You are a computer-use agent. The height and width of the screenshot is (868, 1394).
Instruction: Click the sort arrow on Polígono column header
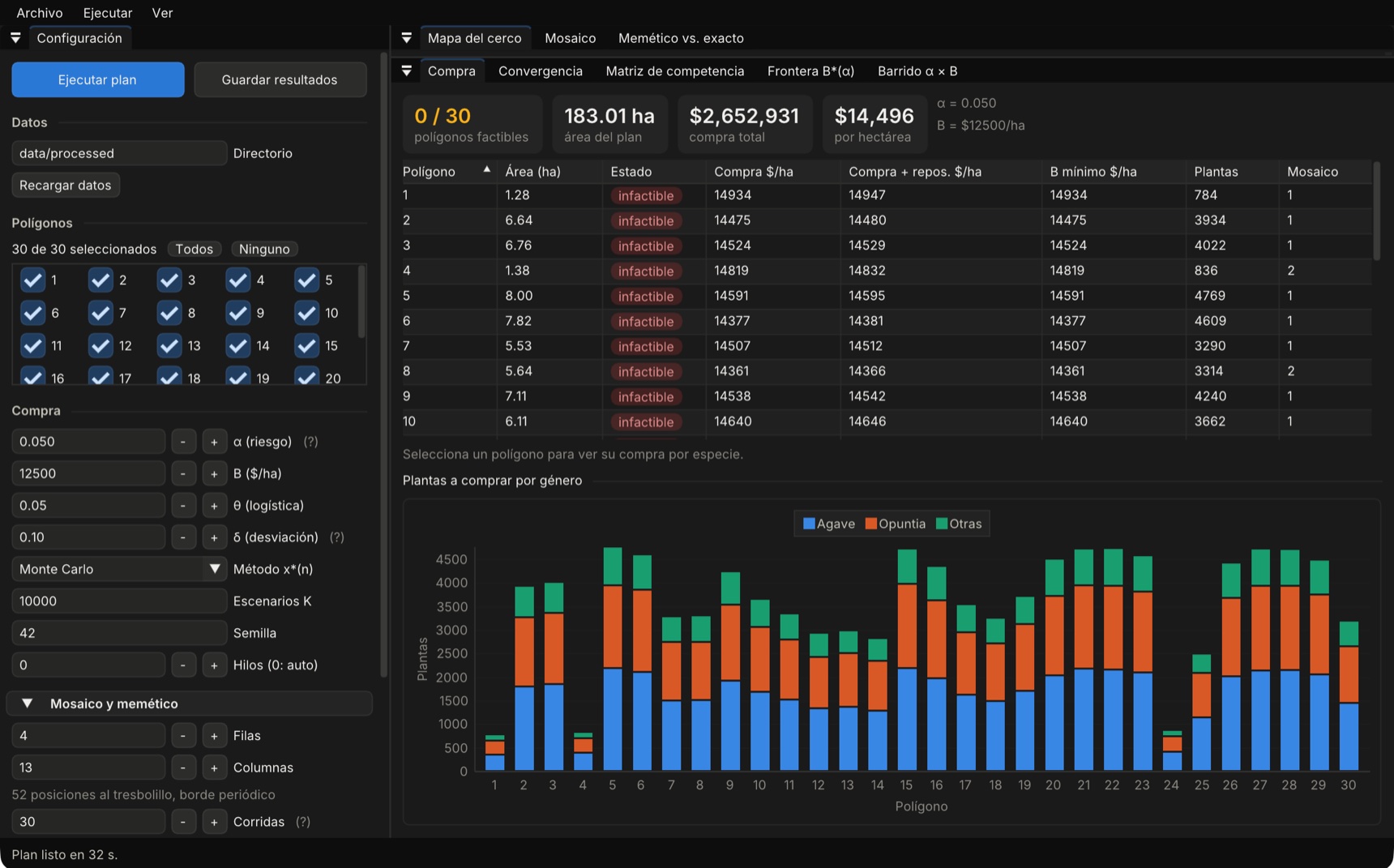pyautogui.click(x=487, y=169)
